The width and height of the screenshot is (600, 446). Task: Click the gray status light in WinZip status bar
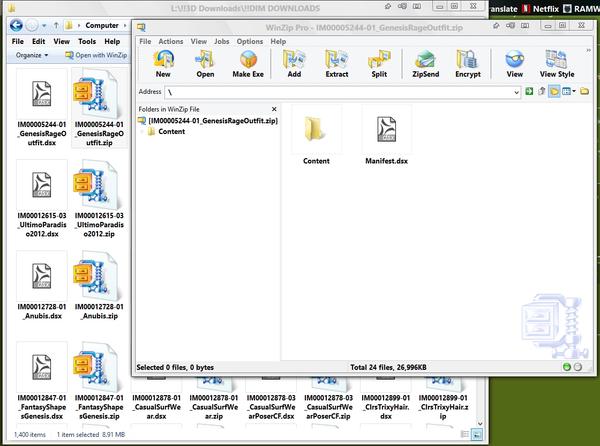coord(578,367)
